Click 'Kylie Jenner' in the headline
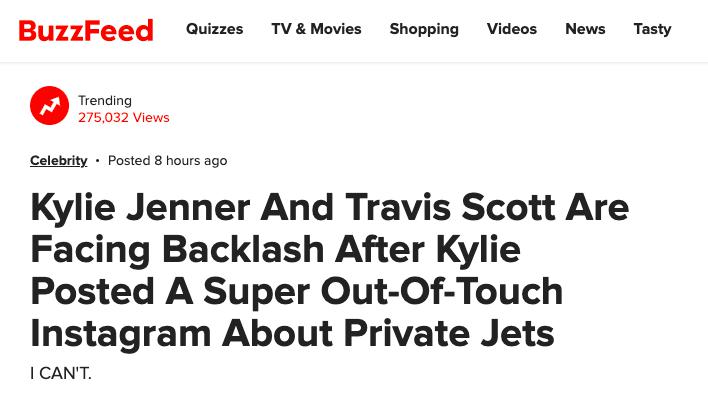This screenshot has height=394, width=708. (x=140, y=208)
